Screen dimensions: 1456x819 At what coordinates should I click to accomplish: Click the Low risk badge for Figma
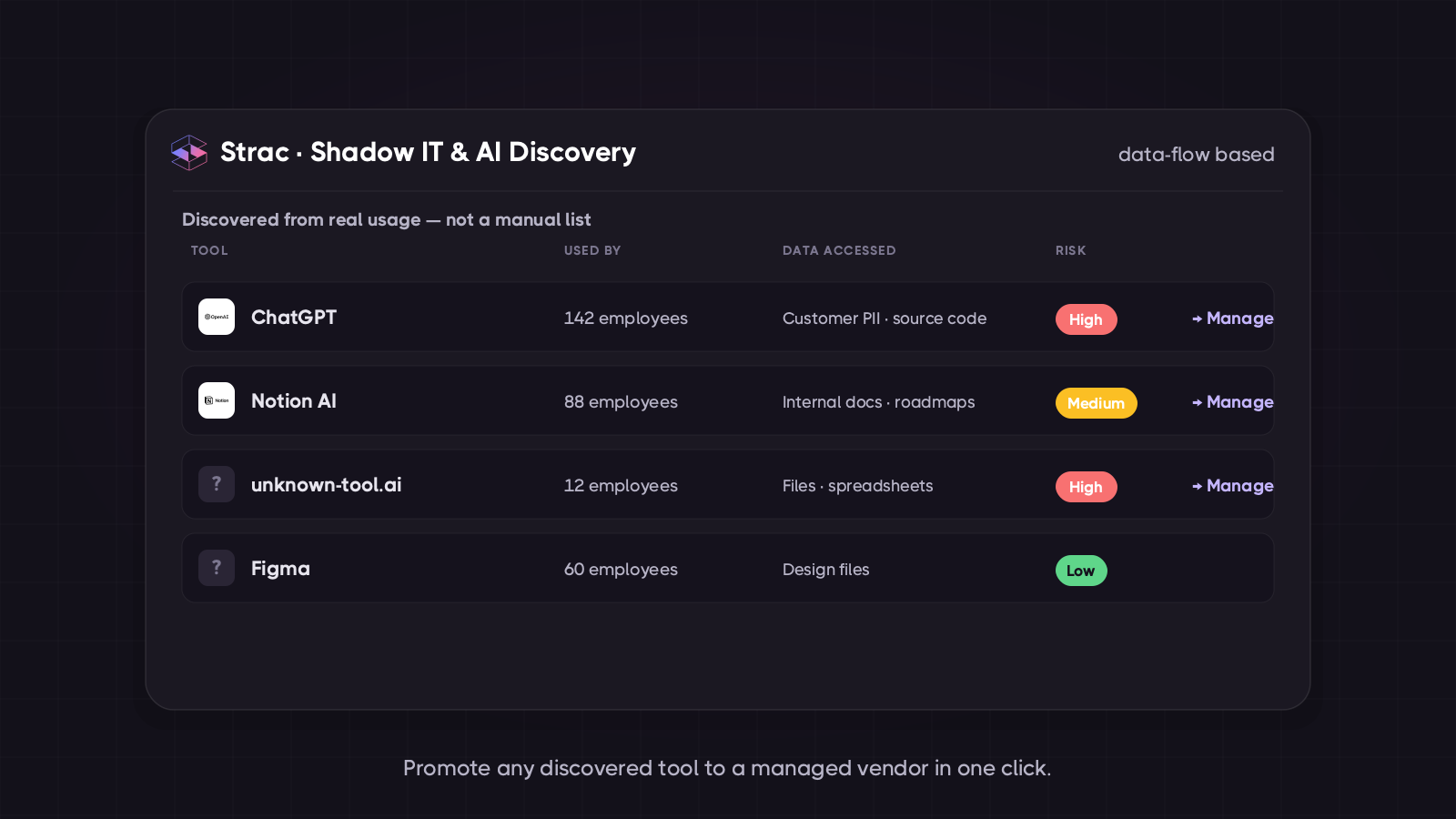click(x=1081, y=571)
